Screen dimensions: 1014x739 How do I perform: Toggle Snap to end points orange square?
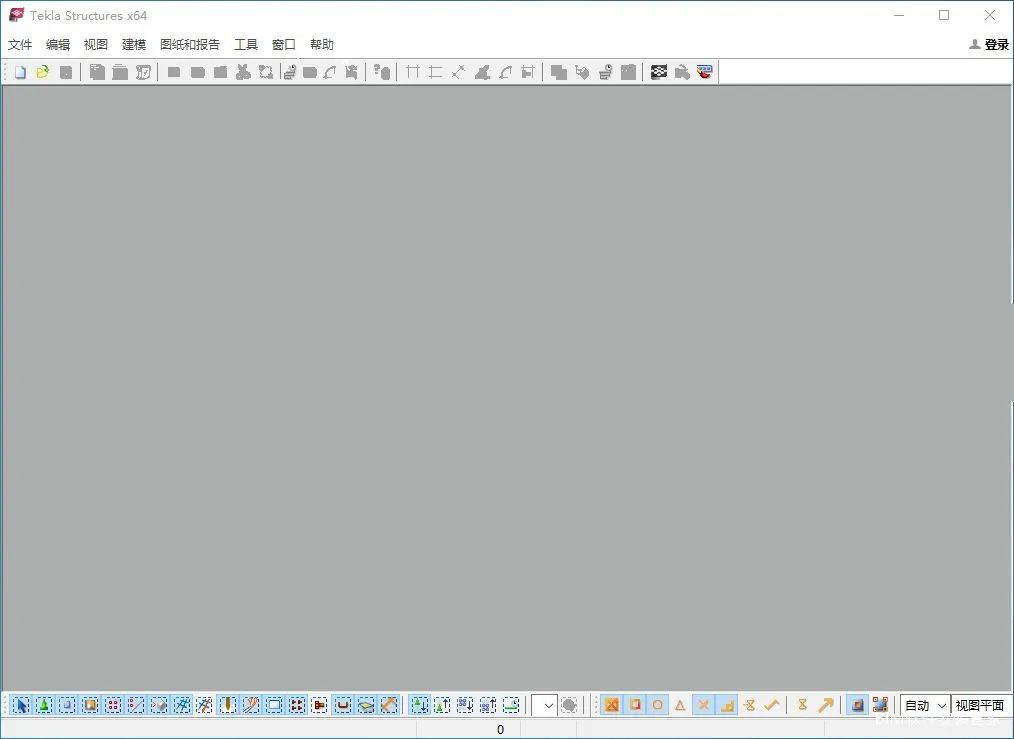634,705
